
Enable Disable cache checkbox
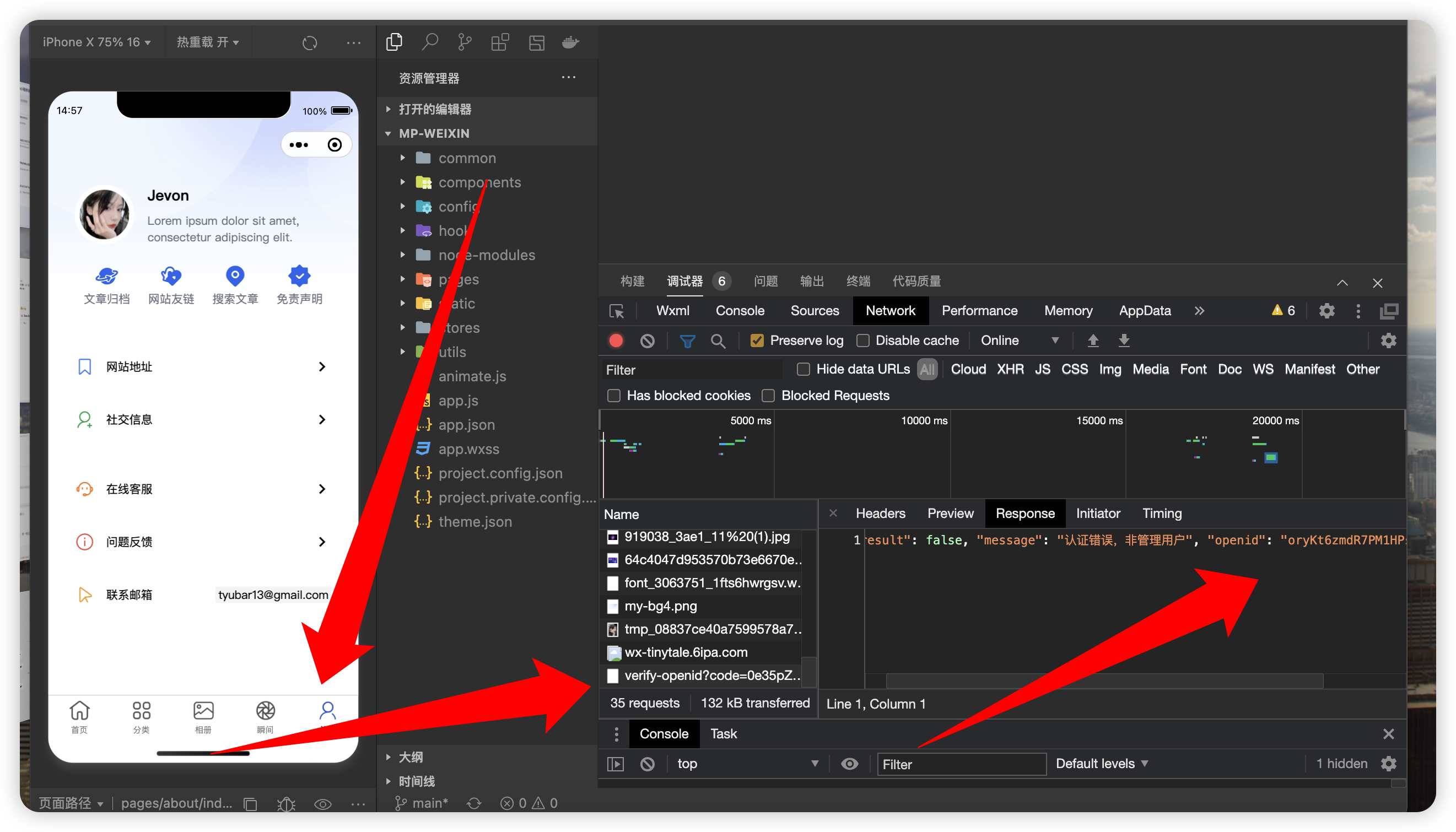click(863, 341)
